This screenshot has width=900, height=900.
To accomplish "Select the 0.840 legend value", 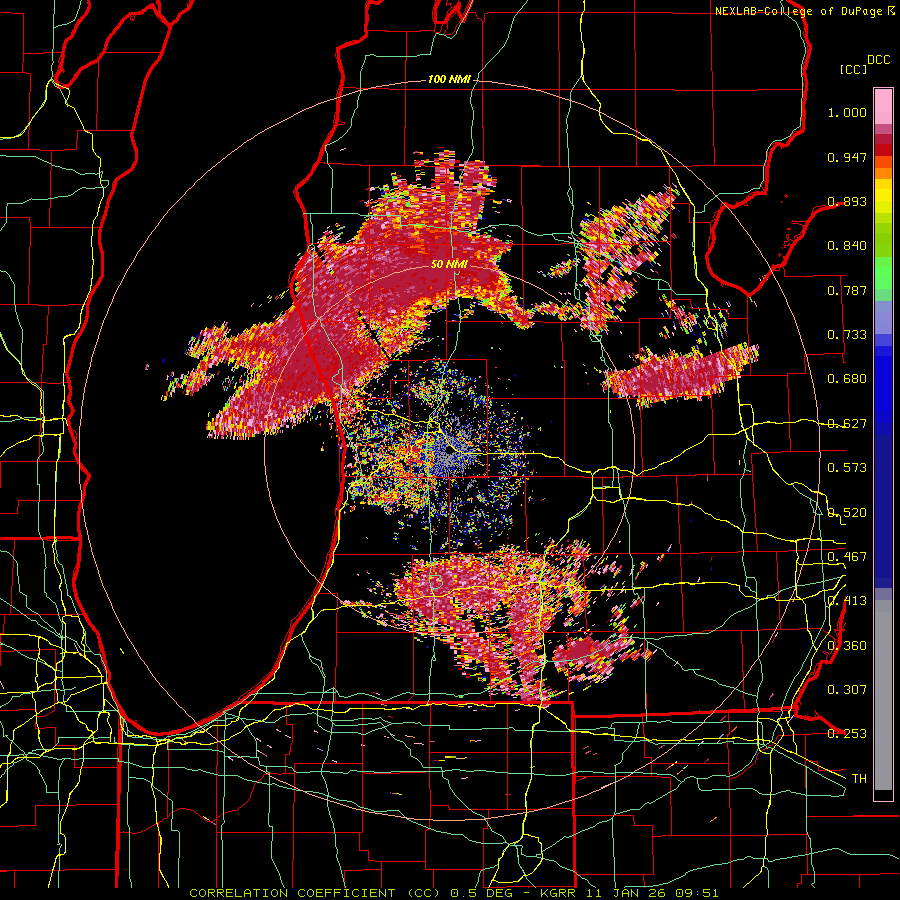I will tap(847, 246).
